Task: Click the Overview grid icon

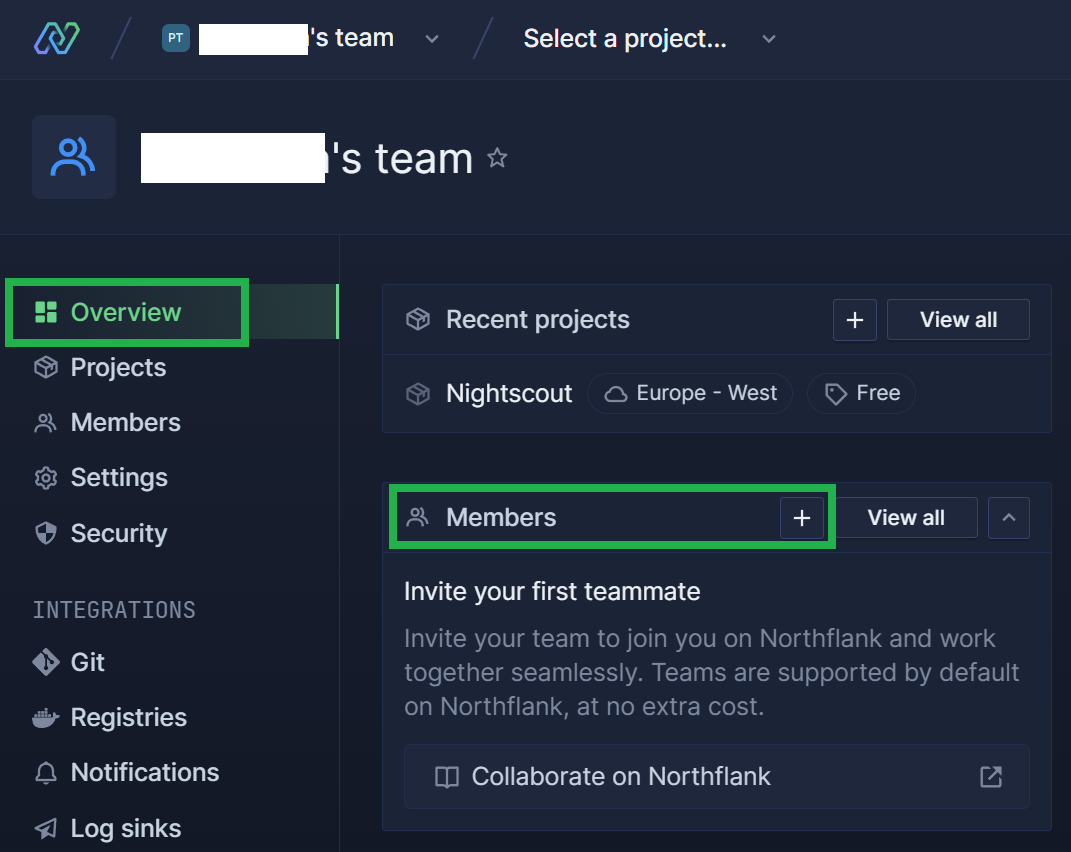Action: pos(46,312)
